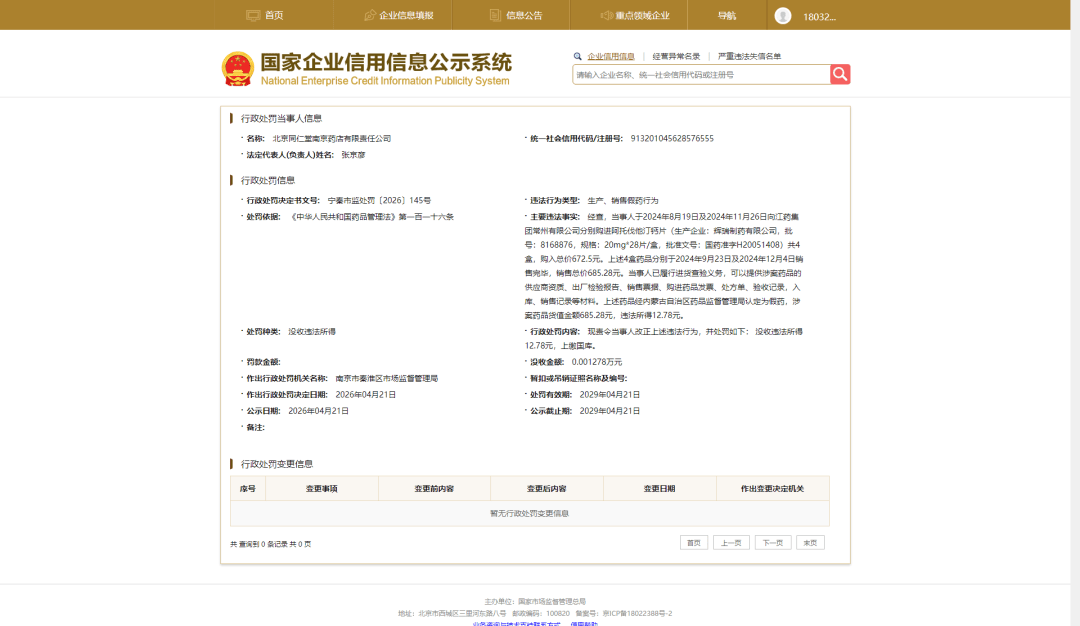Click the 行政处罚变更信息 section heading

click(277, 464)
